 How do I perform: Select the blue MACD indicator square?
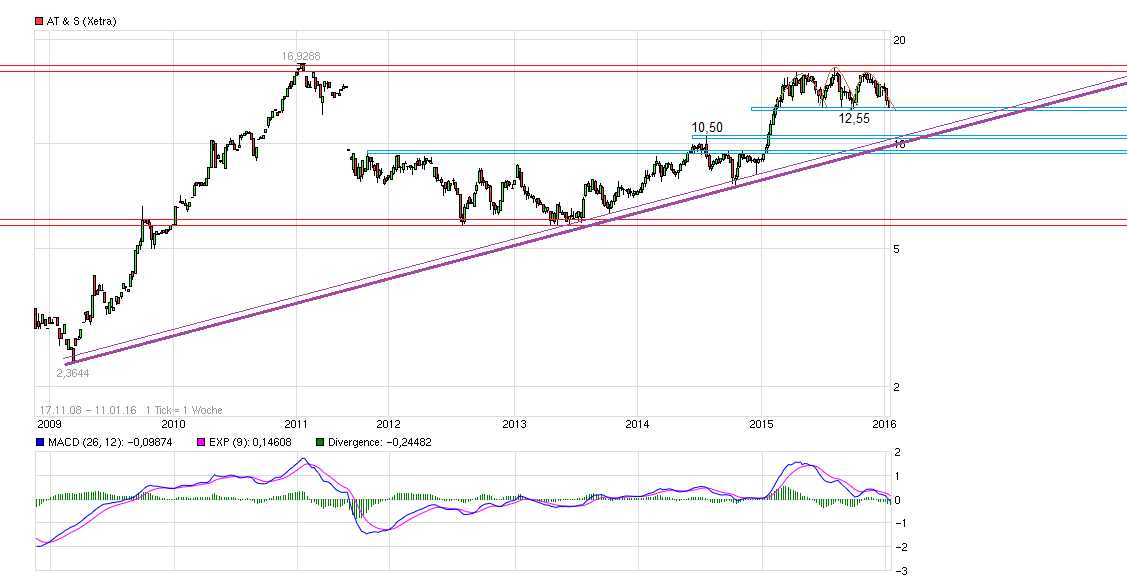39,440
